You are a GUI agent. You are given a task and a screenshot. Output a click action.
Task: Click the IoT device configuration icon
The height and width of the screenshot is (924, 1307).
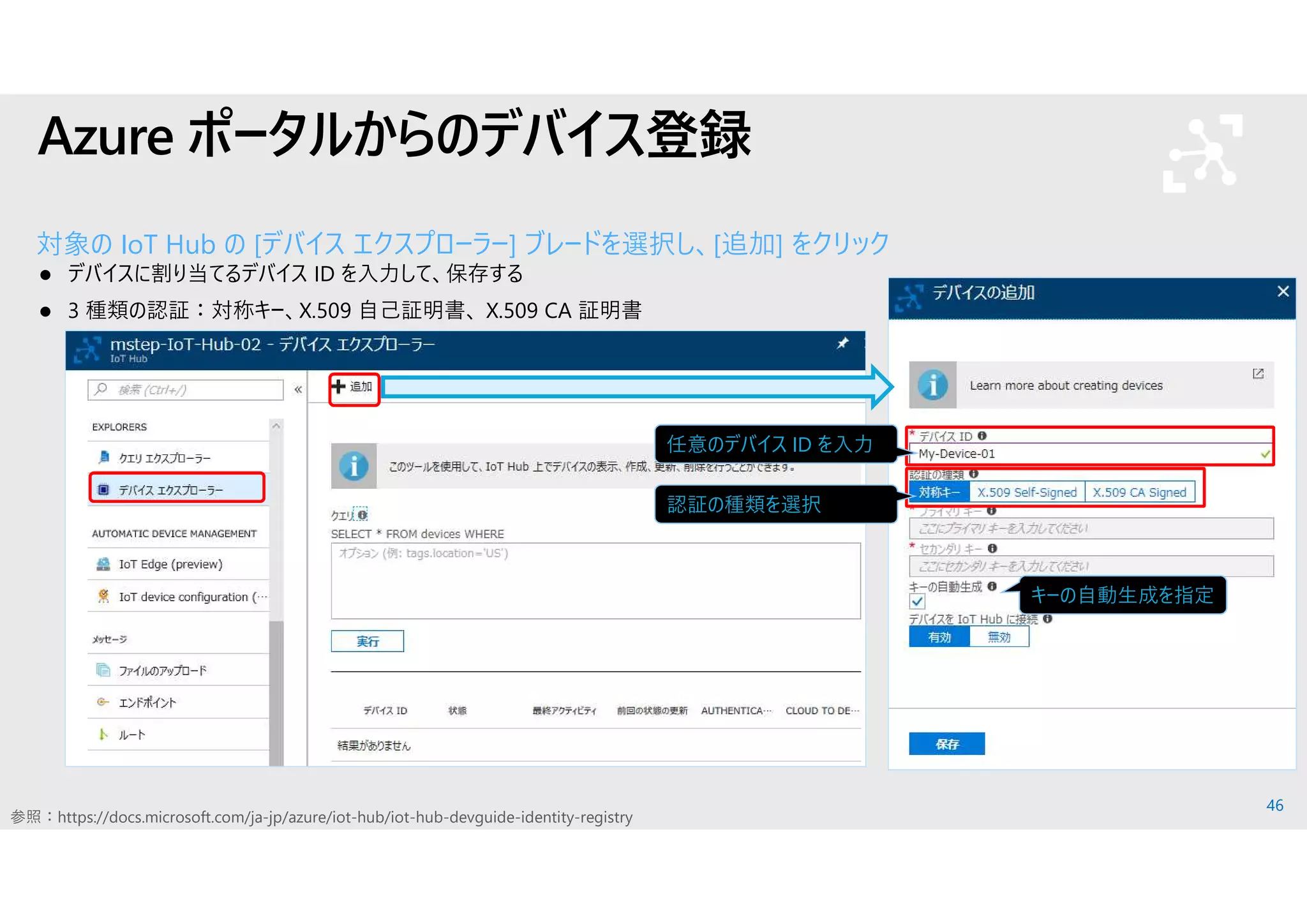point(103,596)
